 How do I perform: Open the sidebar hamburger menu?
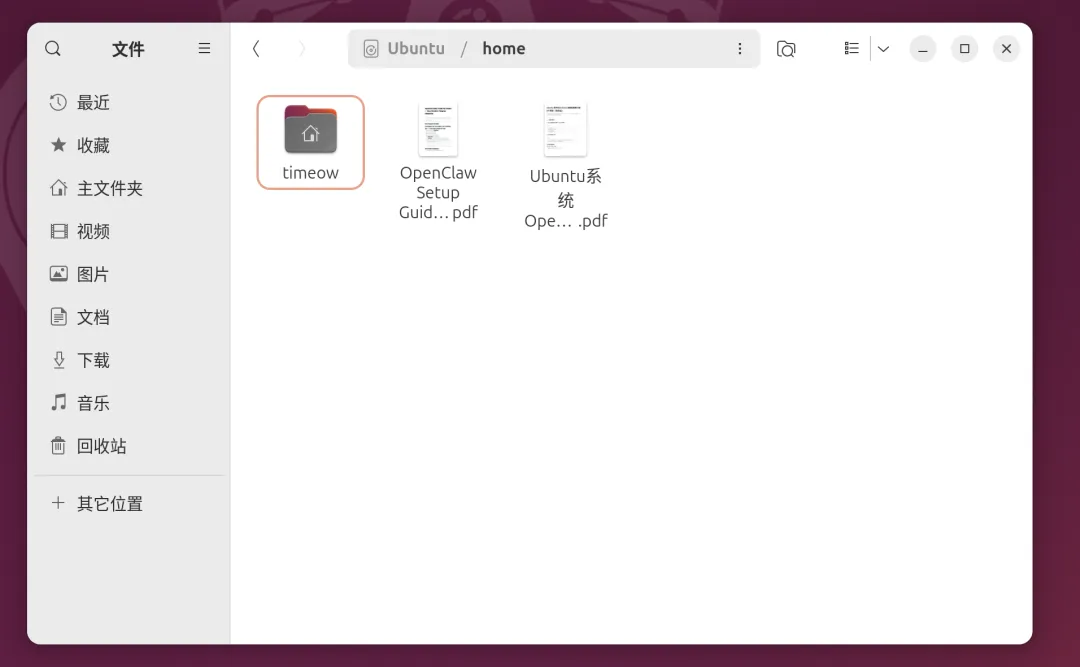[204, 48]
